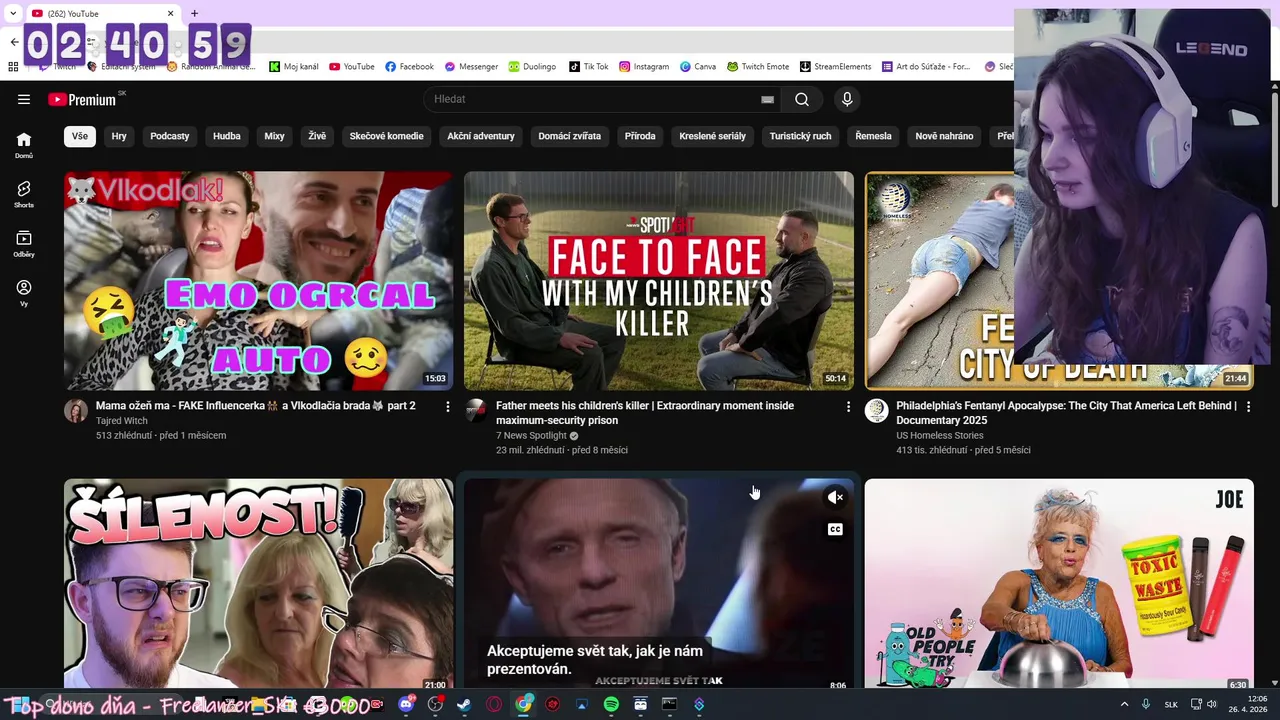1280x720 pixels.
Task: Open the Facebook bookmark
Action: click(409, 67)
